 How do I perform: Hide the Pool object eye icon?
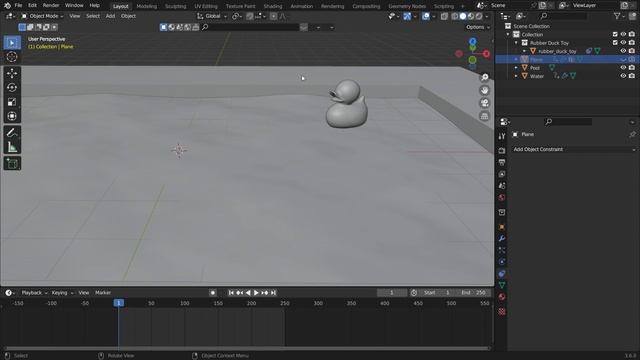(623, 68)
